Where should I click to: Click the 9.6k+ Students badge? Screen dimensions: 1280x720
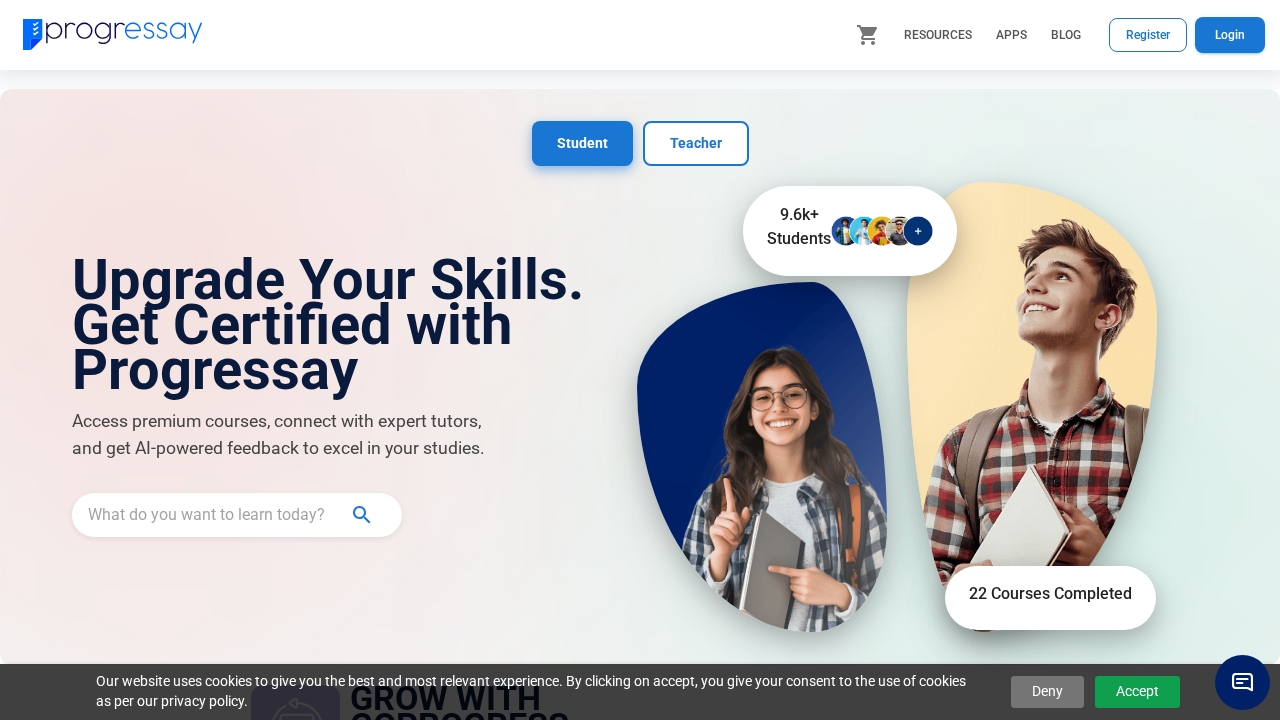[x=850, y=231]
